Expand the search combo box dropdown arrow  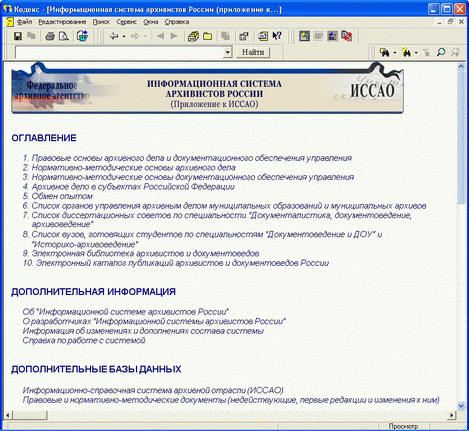(228, 52)
